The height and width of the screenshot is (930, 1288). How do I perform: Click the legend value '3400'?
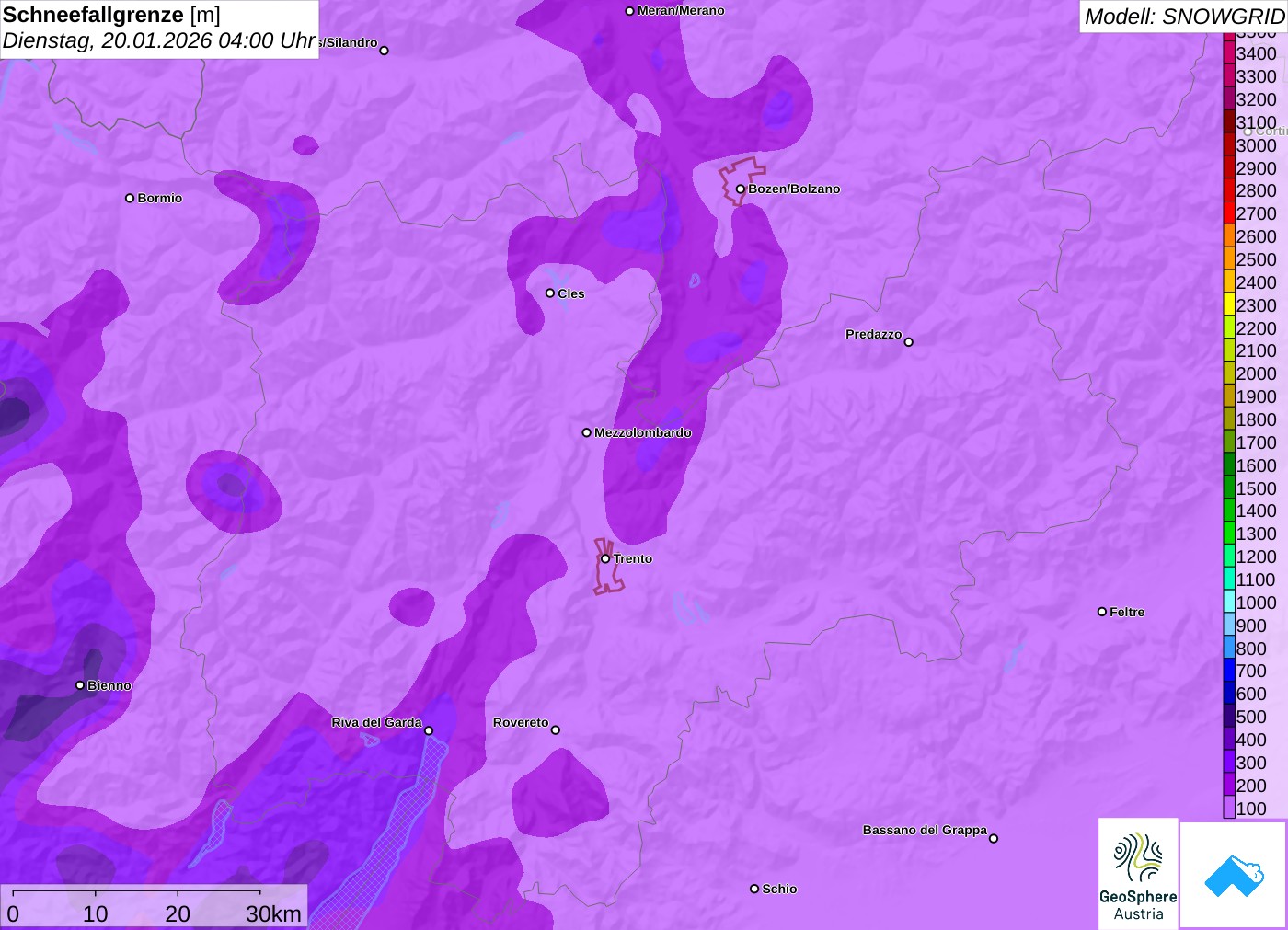[1256, 53]
